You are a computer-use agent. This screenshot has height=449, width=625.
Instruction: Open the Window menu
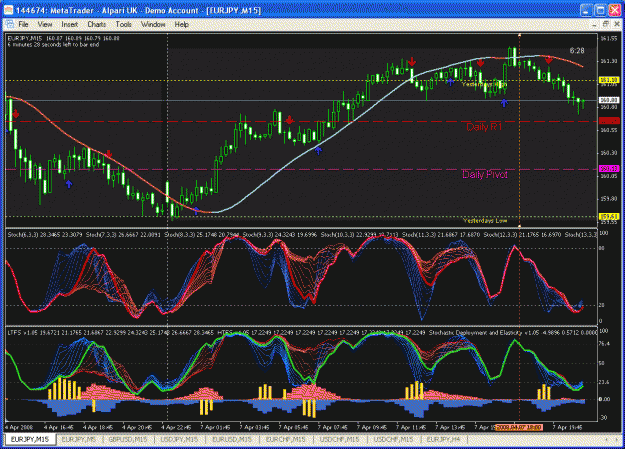tap(153, 24)
